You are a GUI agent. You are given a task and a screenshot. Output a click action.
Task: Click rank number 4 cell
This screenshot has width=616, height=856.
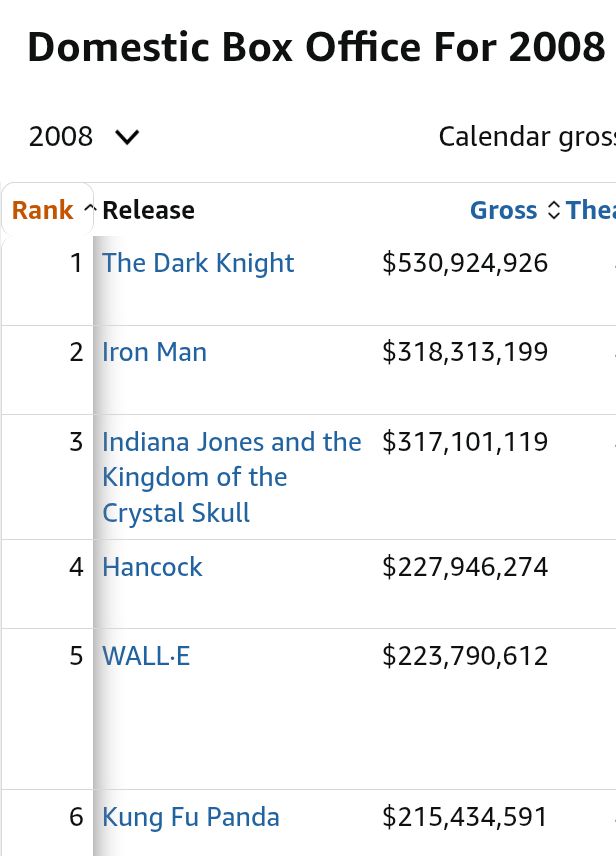tap(76, 567)
